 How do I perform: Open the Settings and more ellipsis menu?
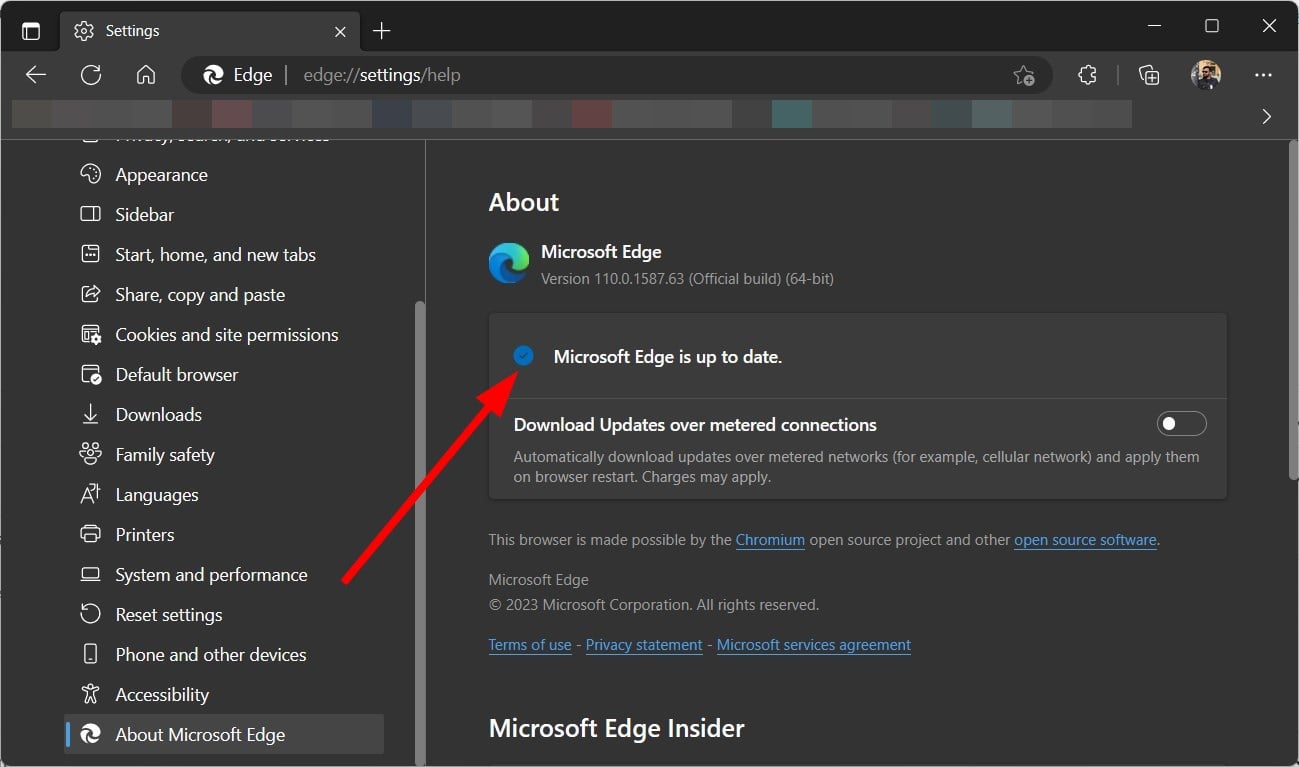coord(1263,75)
